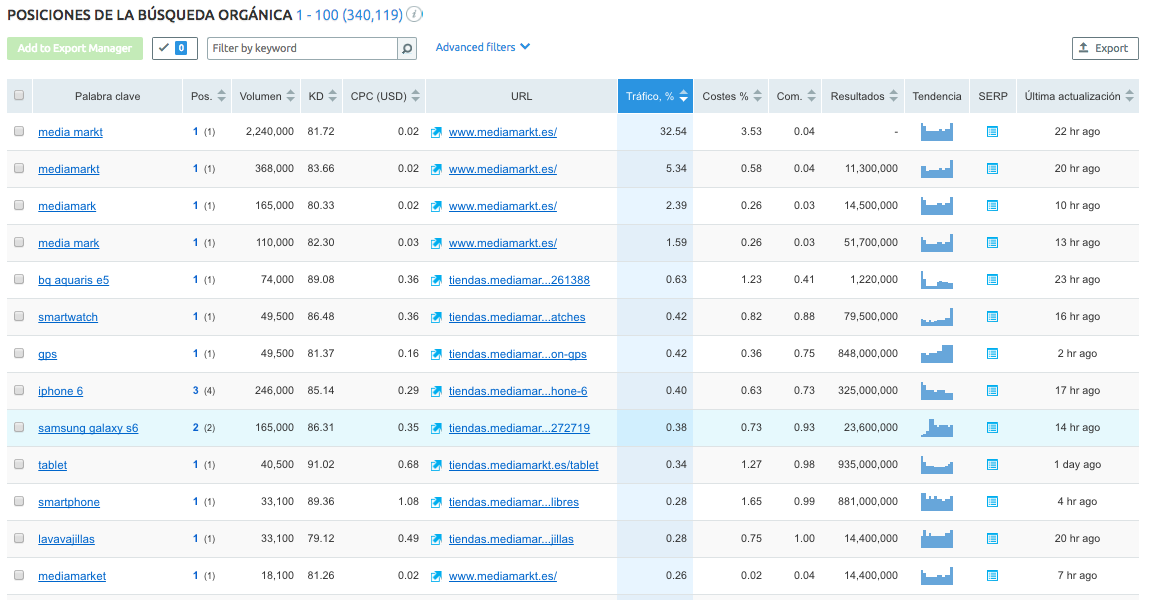Check the media markt row checkbox

(19, 132)
